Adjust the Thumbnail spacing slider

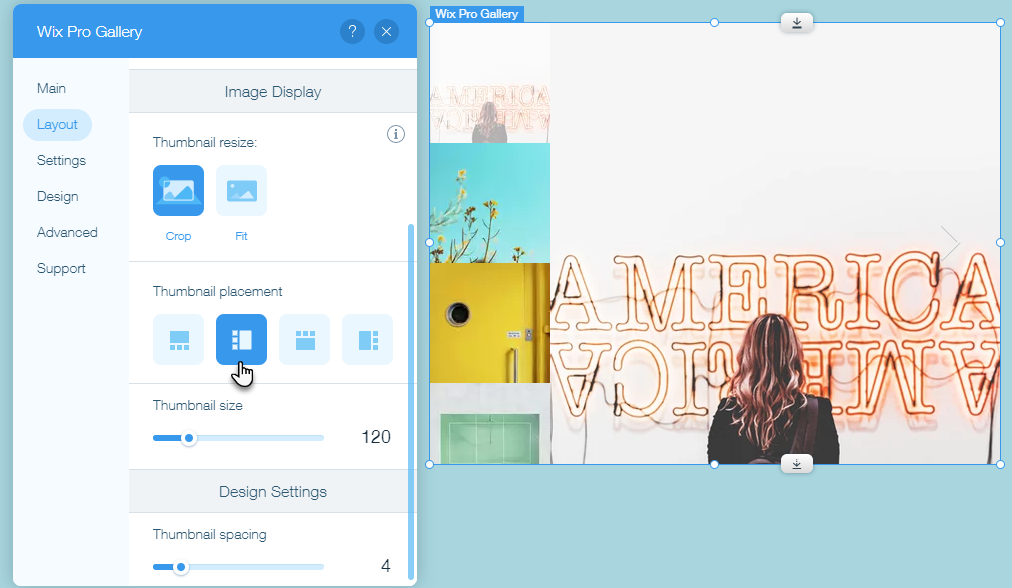click(179, 567)
